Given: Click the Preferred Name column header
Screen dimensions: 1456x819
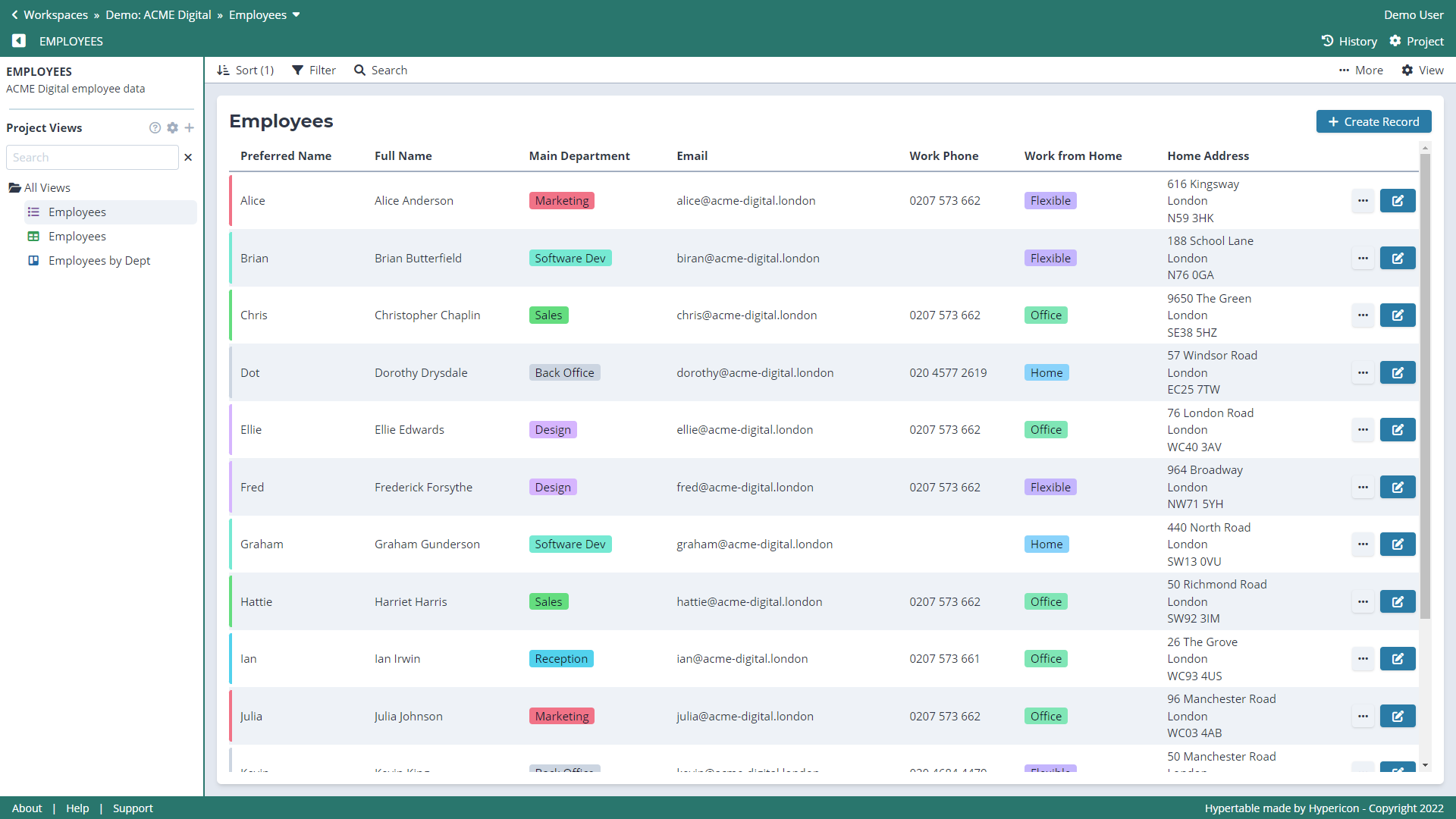Looking at the screenshot, I should click(286, 156).
